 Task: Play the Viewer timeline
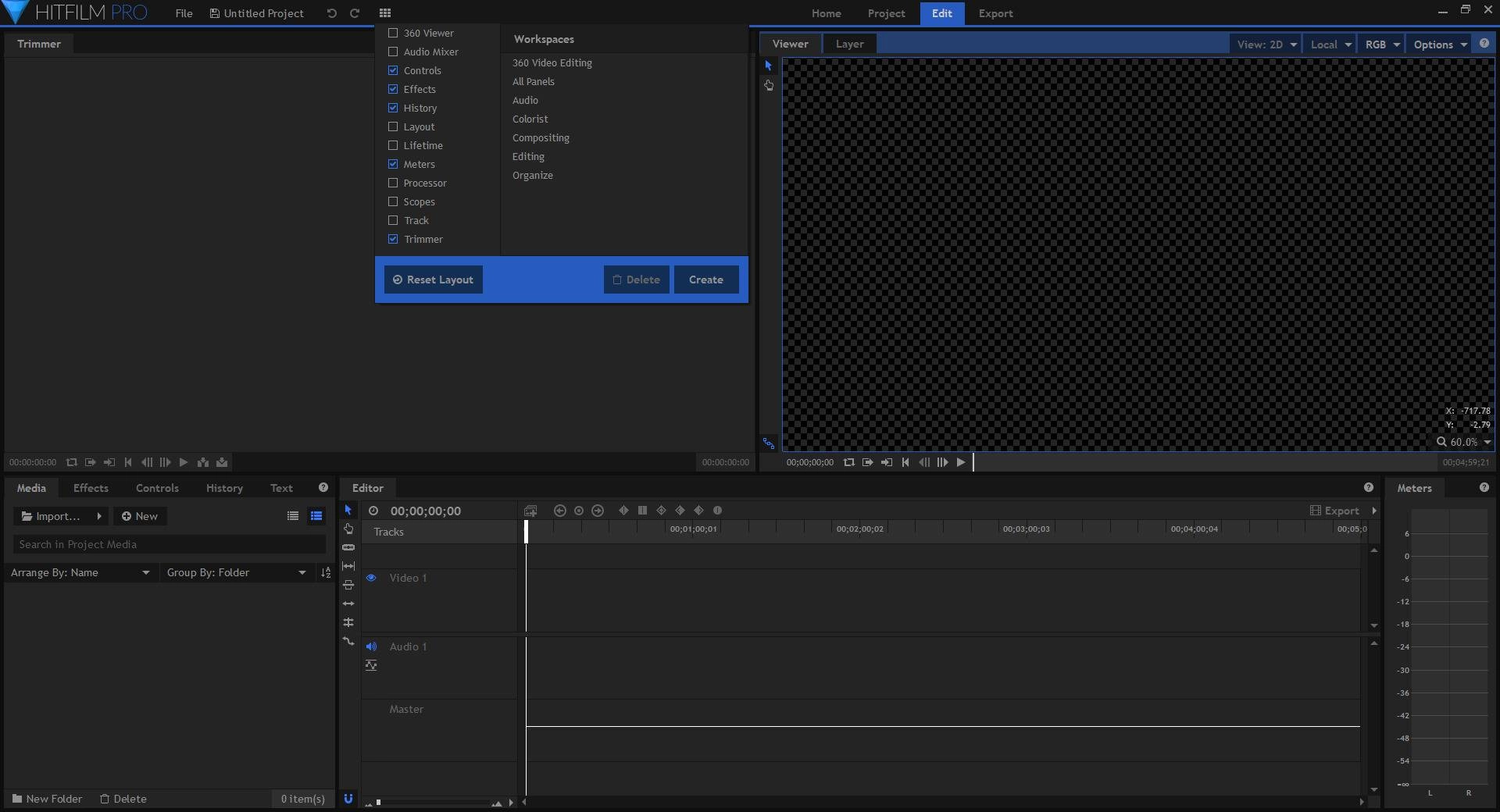click(x=961, y=462)
